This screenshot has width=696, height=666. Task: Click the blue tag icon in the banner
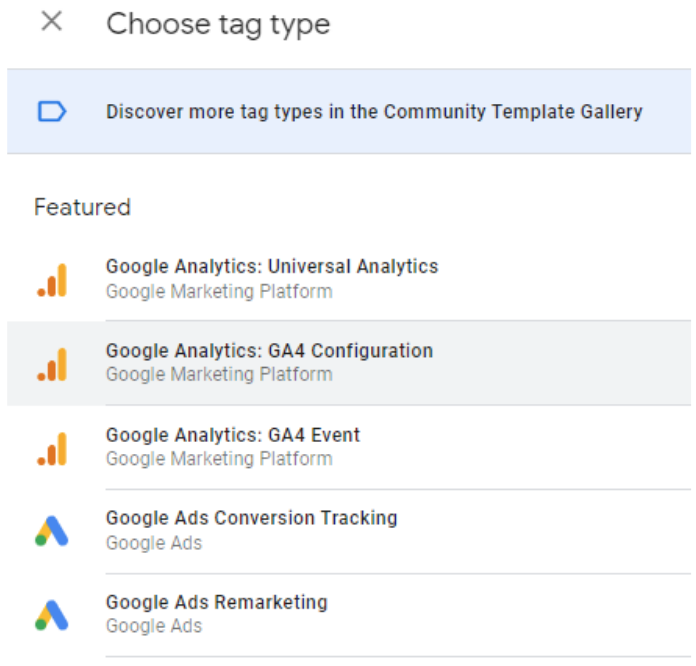51,111
